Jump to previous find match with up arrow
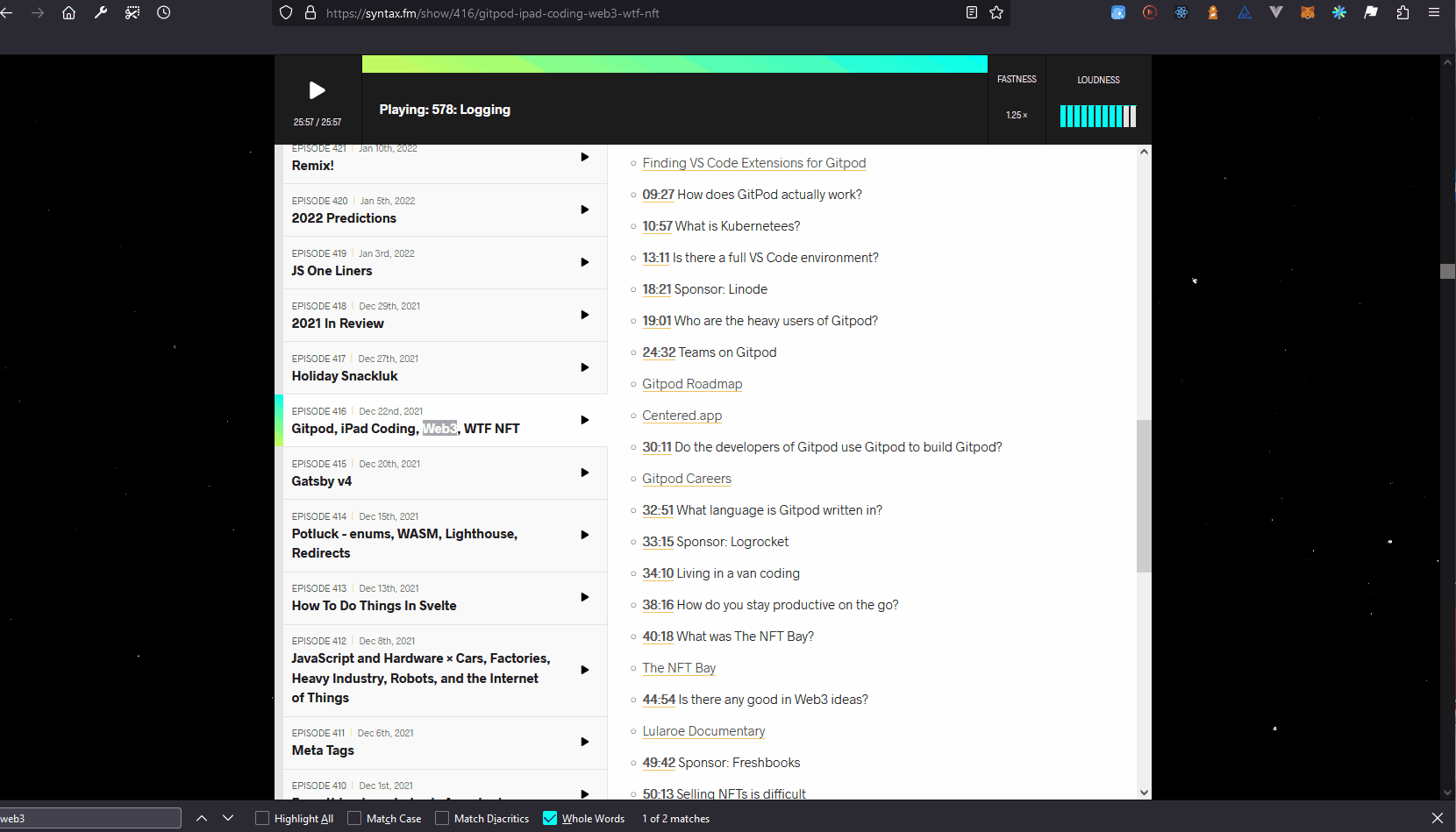This screenshot has width=1456, height=832. [x=202, y=818]
